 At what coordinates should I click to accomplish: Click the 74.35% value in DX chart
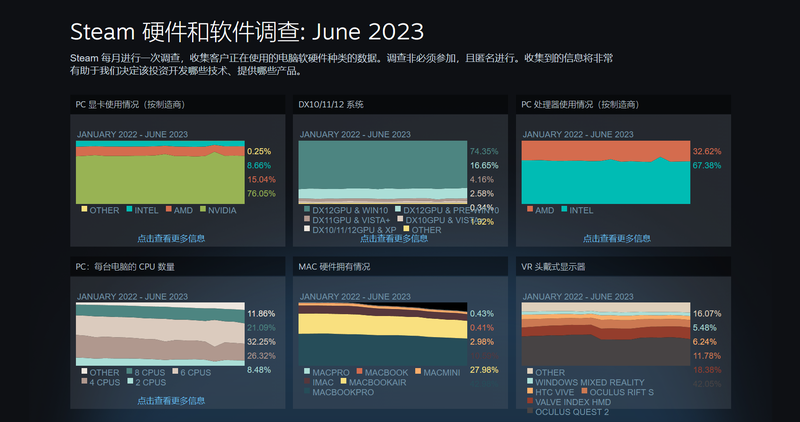484,152
